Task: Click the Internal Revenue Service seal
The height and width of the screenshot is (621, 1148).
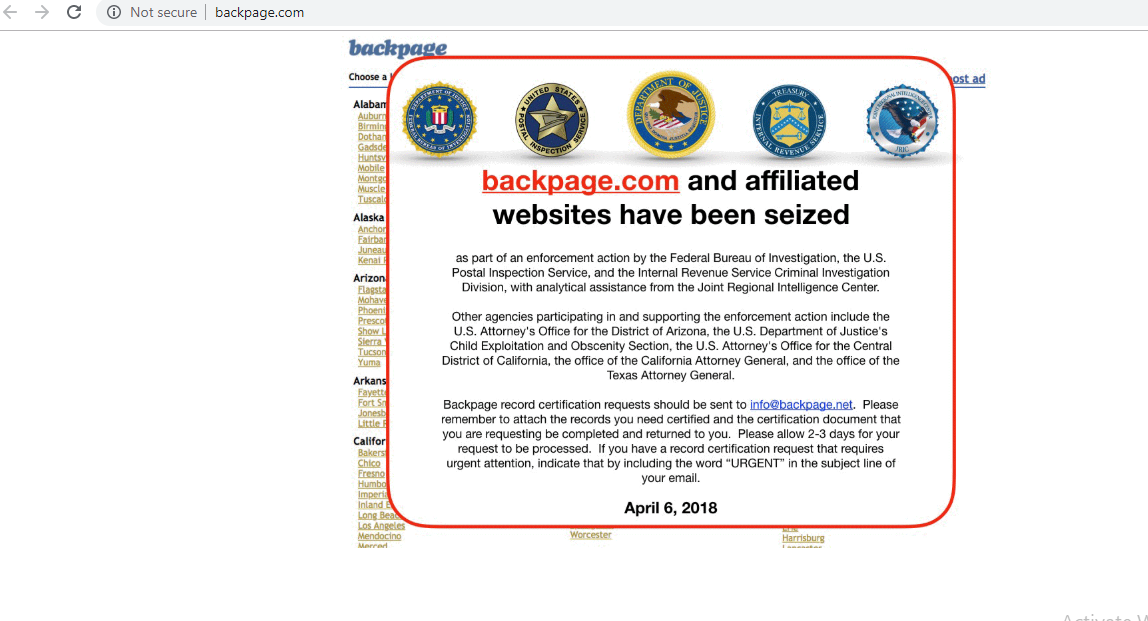Action: click(789, 121)
